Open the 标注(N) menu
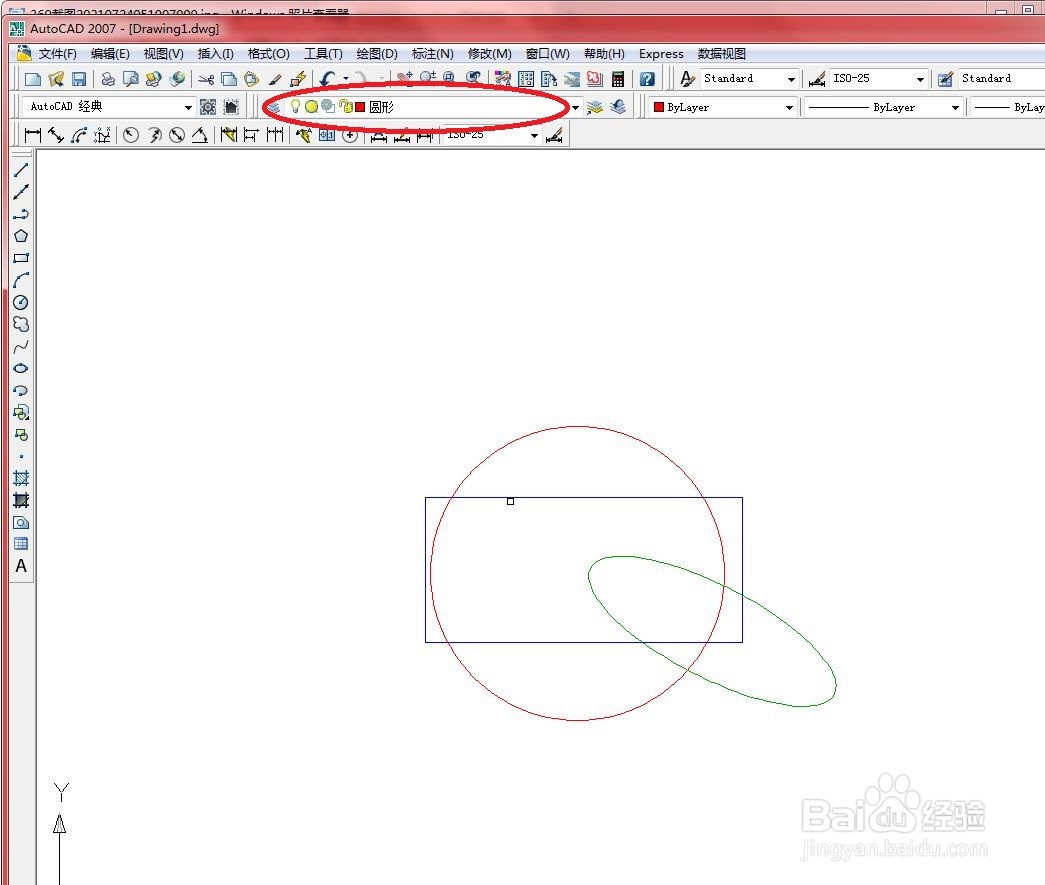The height and width of the screenshot is (885, 1045). tap(433, 54)
